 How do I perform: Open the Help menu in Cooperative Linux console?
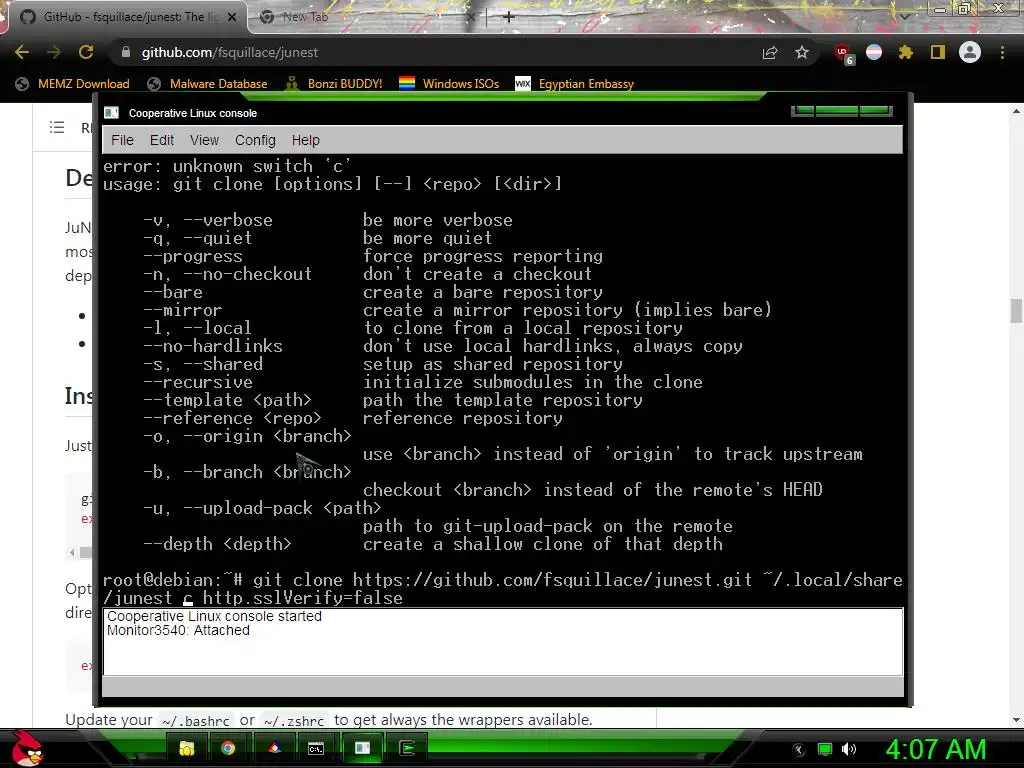click(306, 140)
